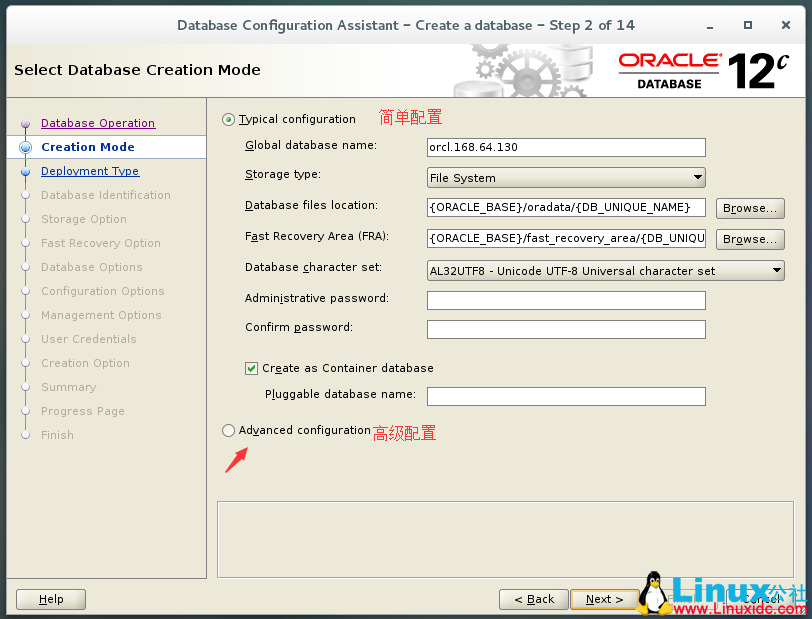Open Help for this wizard step
812x619 pixels.
(x=50, y=598)
